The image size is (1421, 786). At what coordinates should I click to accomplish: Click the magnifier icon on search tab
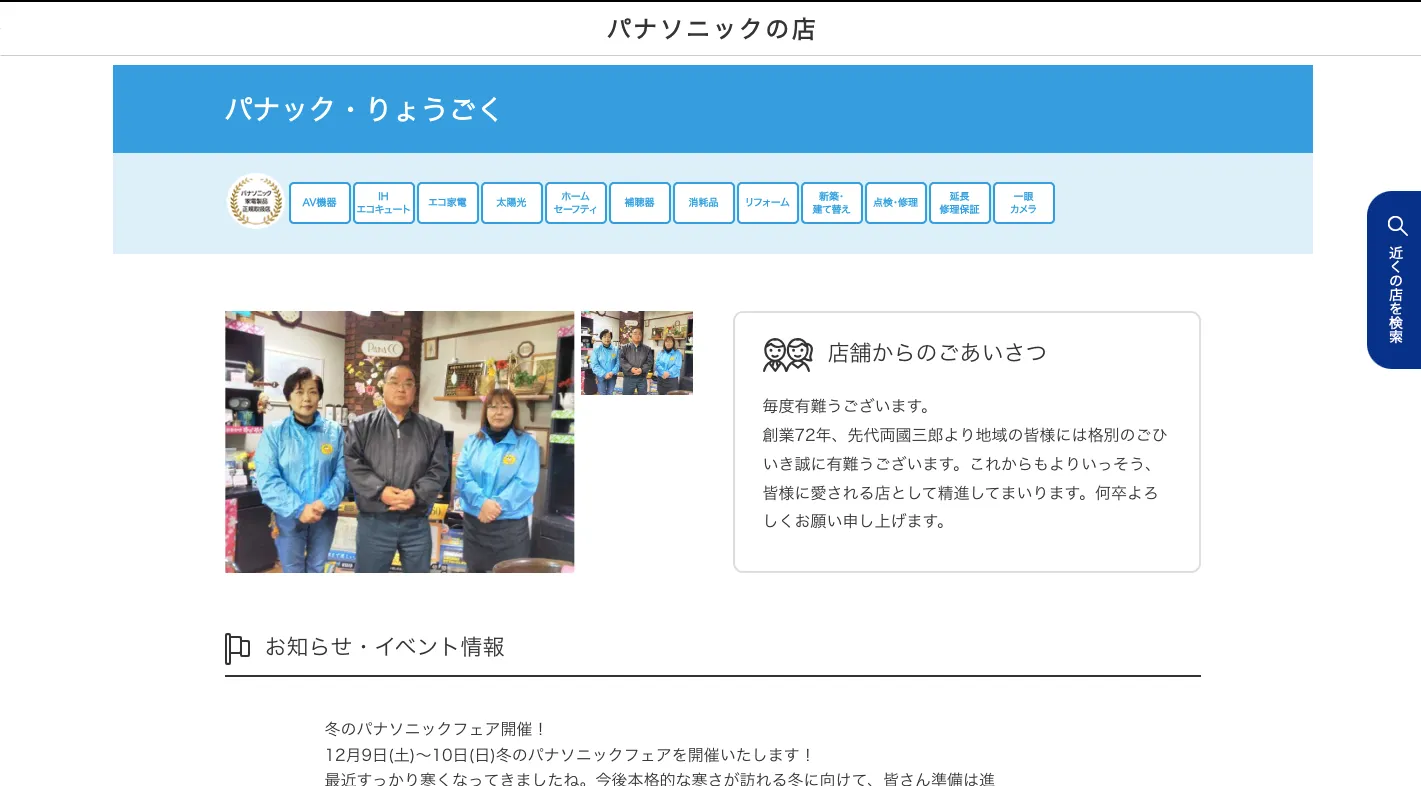point(1396,225)
